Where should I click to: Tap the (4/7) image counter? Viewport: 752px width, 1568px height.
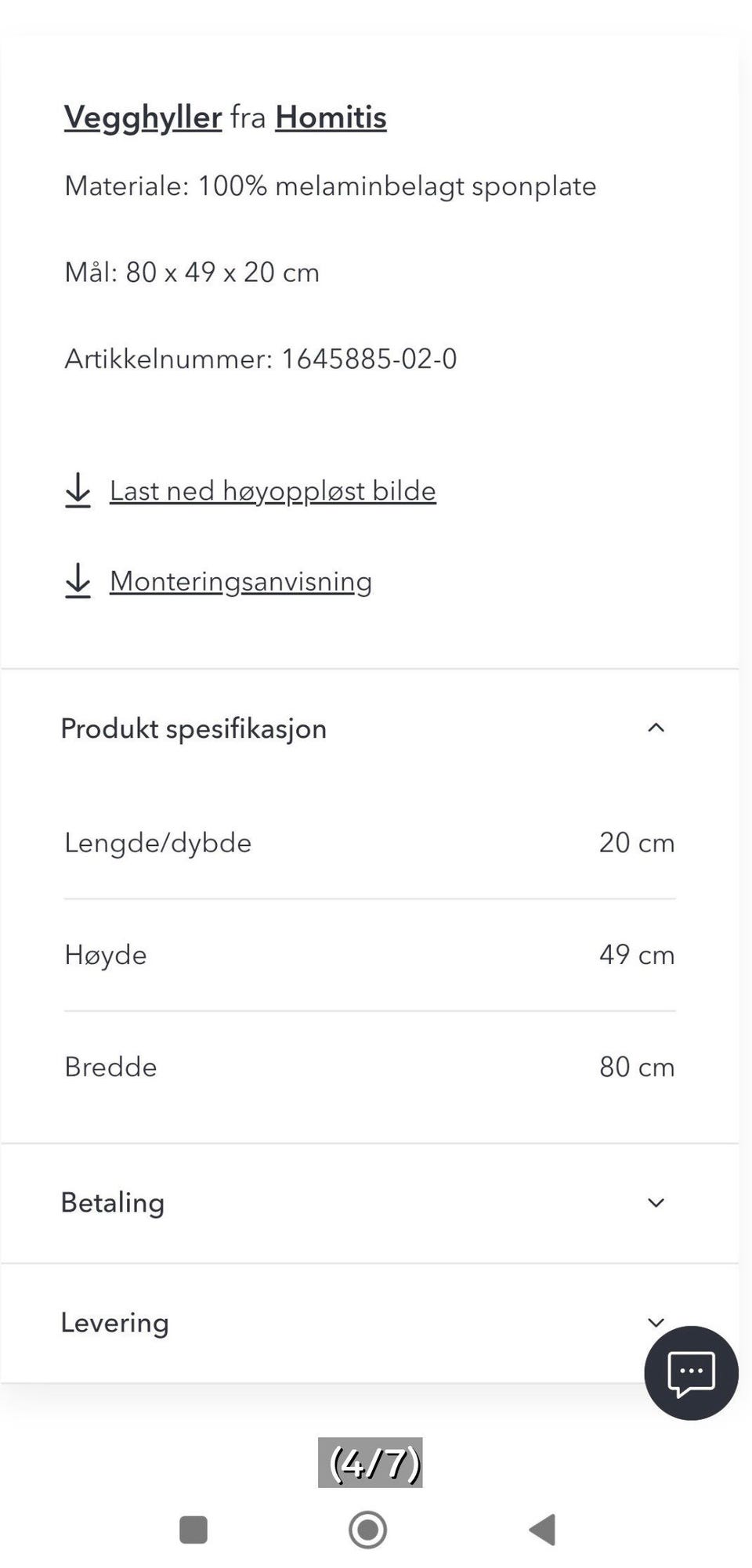click(x=371, y=1462)
